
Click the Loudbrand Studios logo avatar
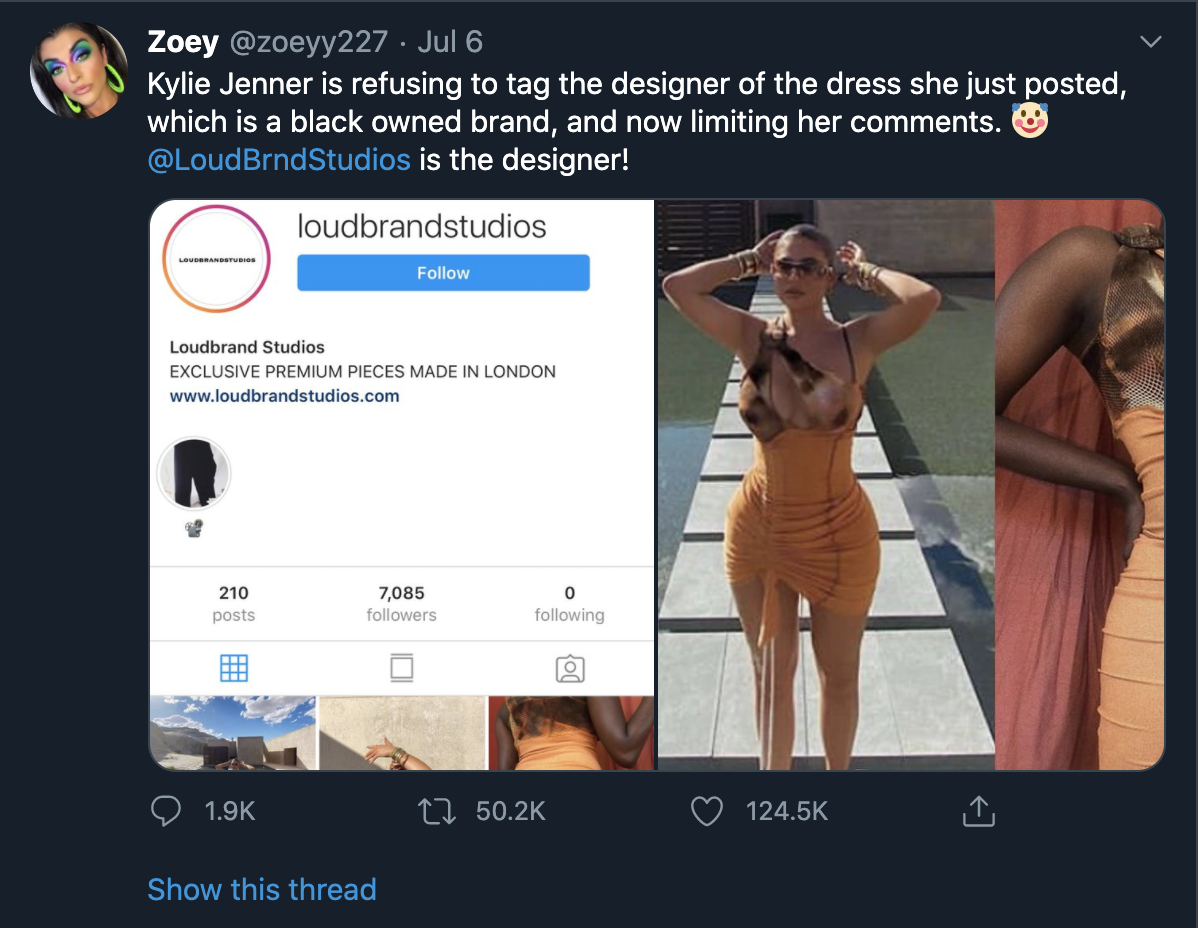(x=217, y=259)
